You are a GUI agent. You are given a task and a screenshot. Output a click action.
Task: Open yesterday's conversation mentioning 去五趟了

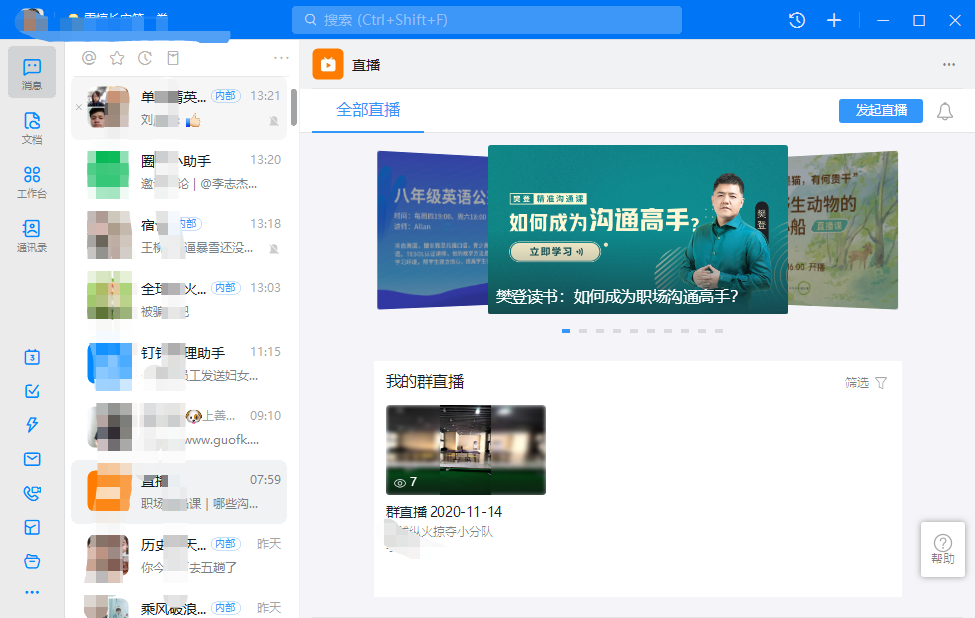179,556
